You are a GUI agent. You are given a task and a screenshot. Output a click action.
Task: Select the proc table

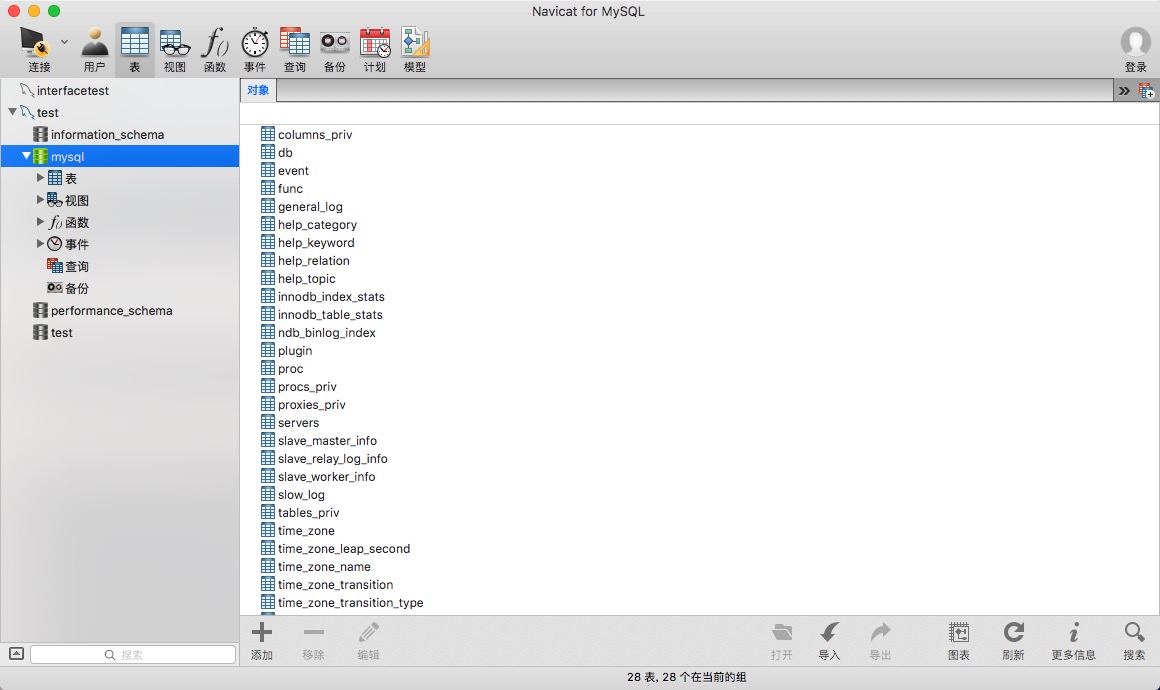coord(290,368)
